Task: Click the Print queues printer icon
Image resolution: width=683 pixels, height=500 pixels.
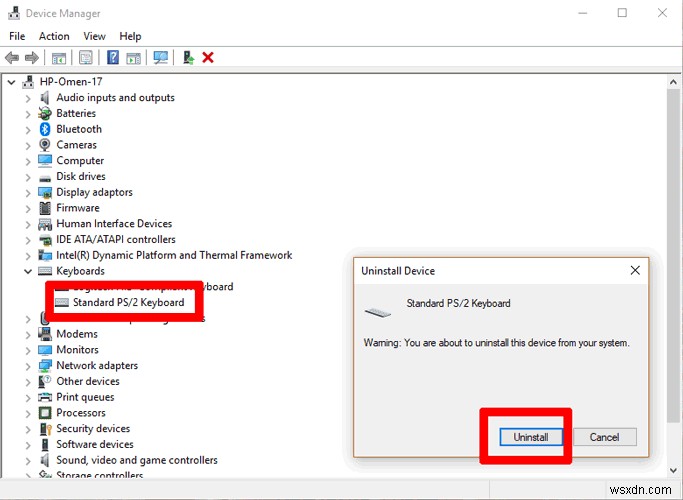Action: click(x=45, y=397)
